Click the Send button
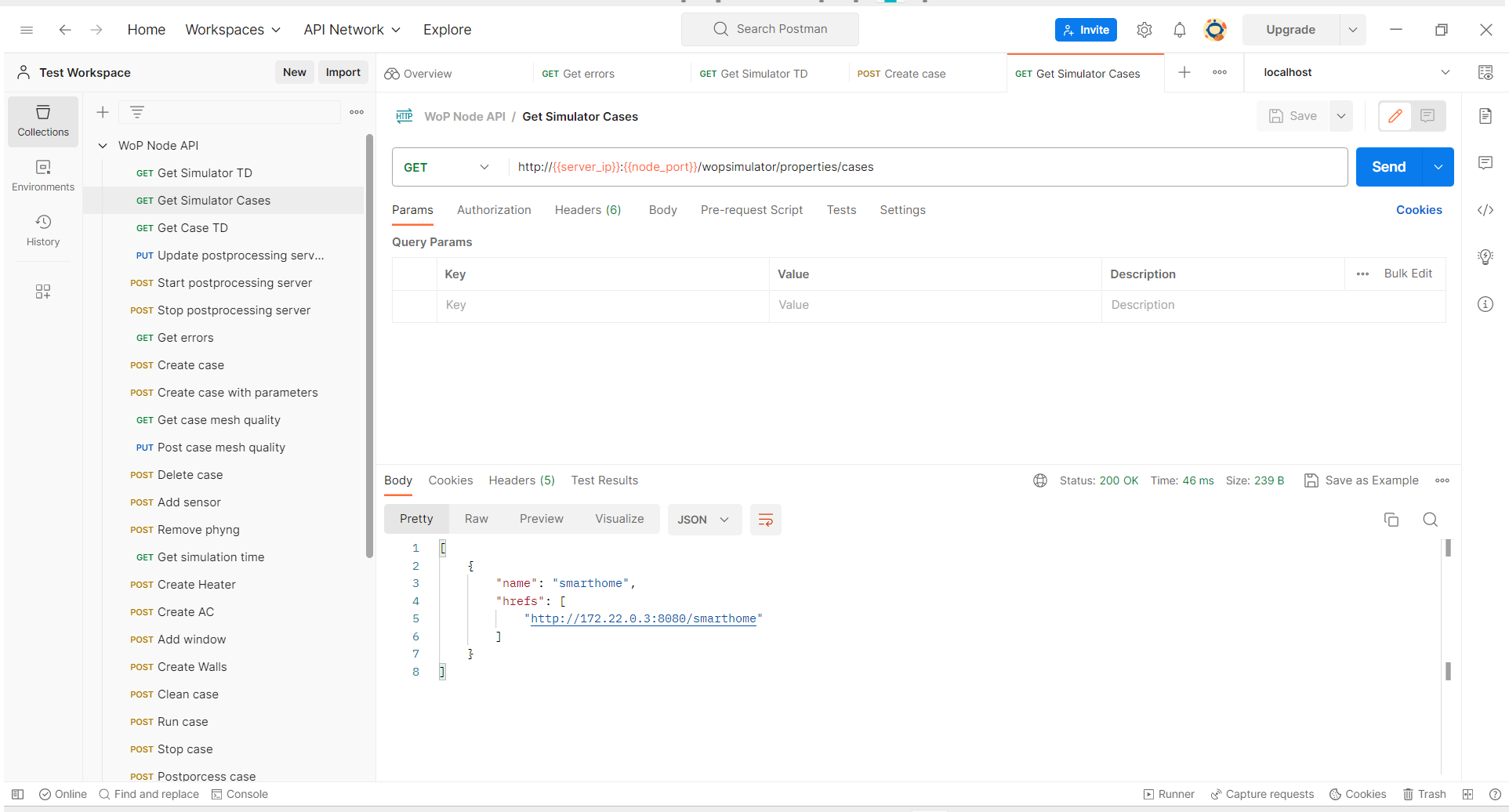Image resolution: width=1509 pixels, height=812 pixels. click(x=1388, y=167)
